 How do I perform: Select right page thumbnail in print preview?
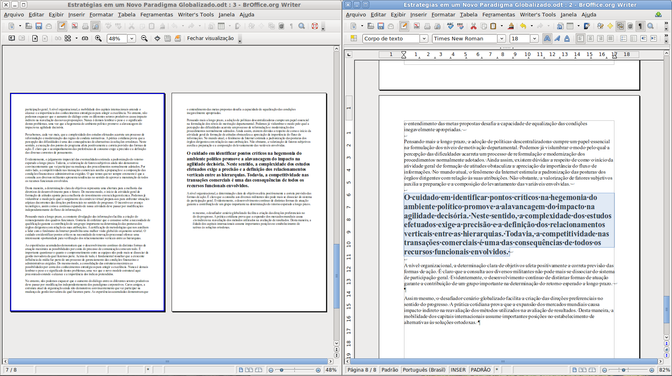(x=249, y=202)
